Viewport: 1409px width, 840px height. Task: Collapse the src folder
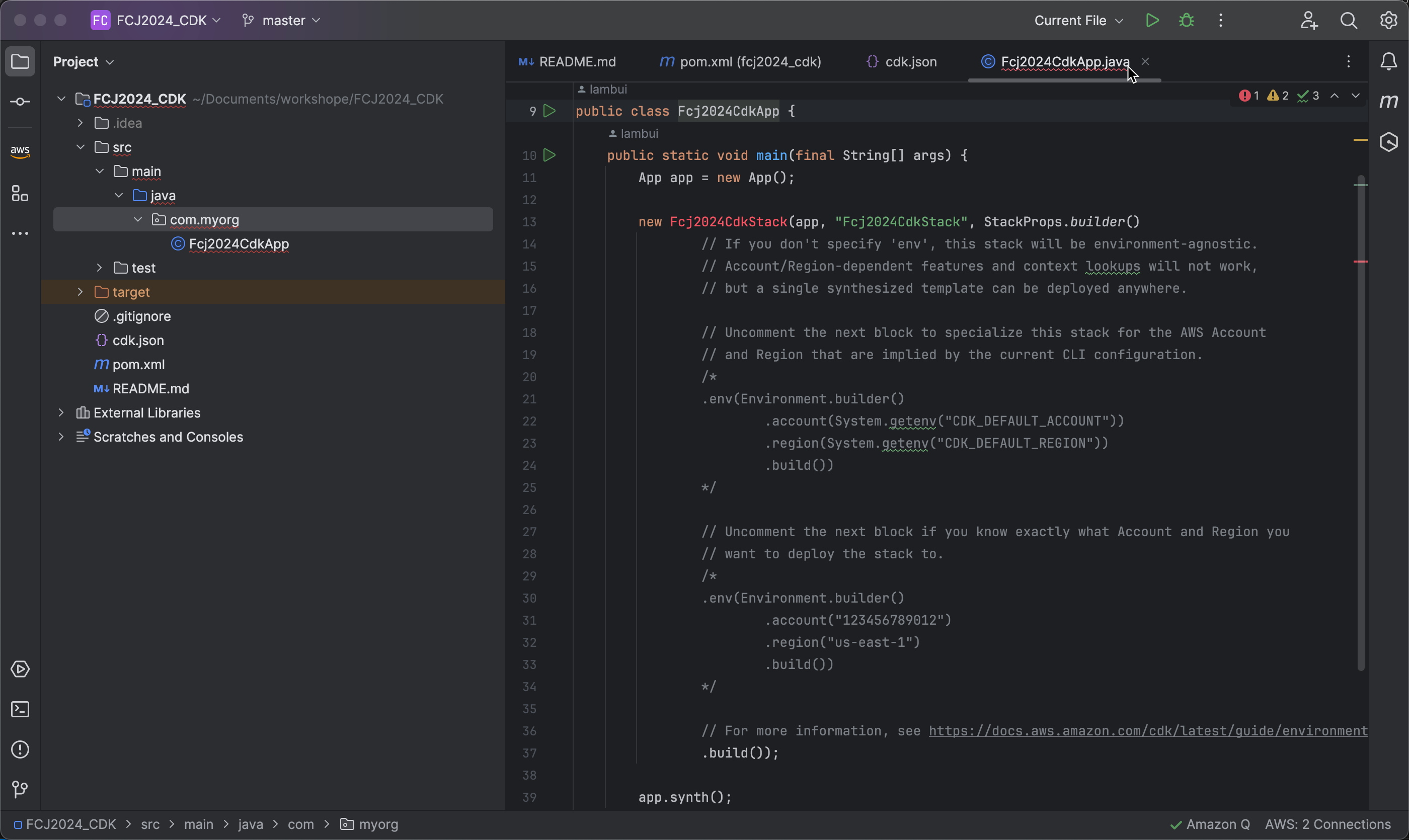tap(80, 147)
